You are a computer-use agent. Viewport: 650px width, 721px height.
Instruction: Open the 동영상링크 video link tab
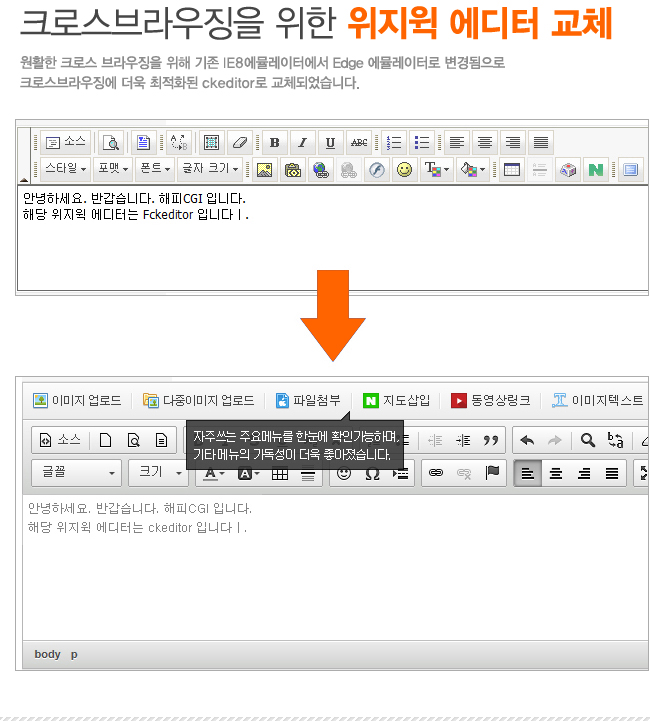[x=490, y=400]
